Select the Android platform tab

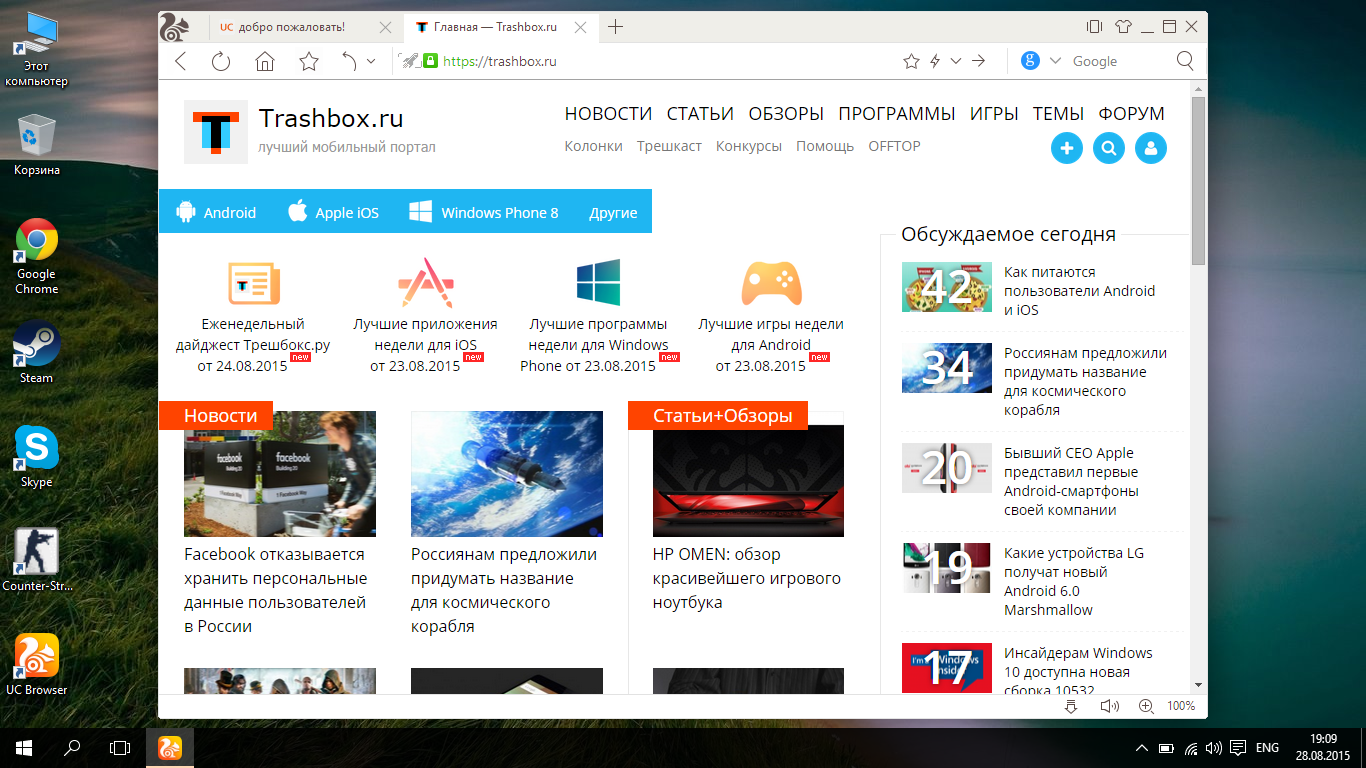click(x=216, y=212)
